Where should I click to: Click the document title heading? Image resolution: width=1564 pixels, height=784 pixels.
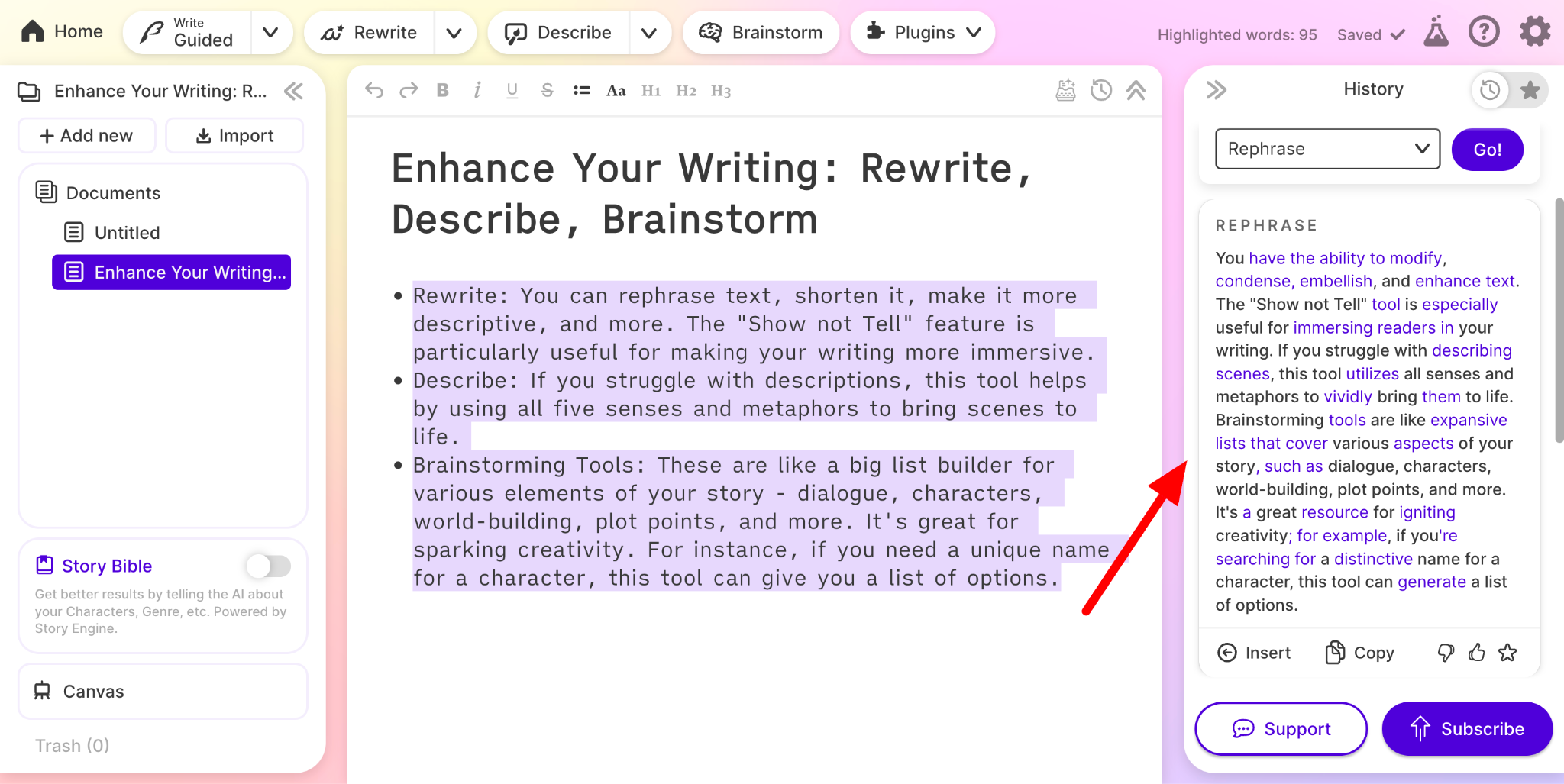712,194
